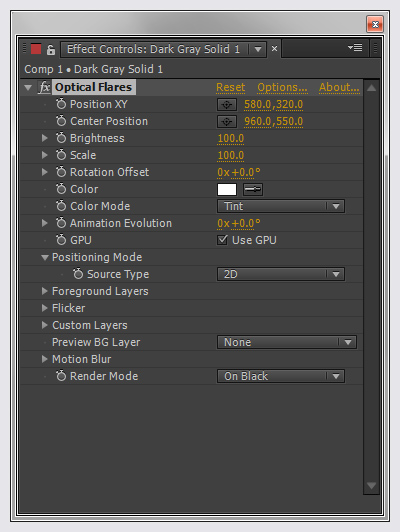
Task: Open the Source Type 2D dropdown
Action: click(x=281, y=274)
